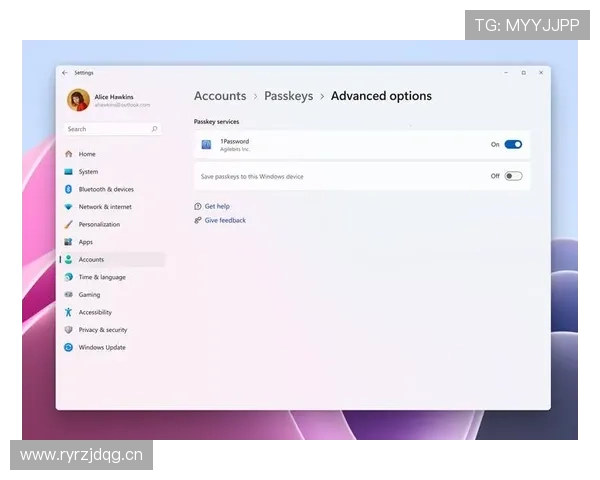
Task: Enable Save passkeys to this Windows device
Action: (x=513, y=176)
